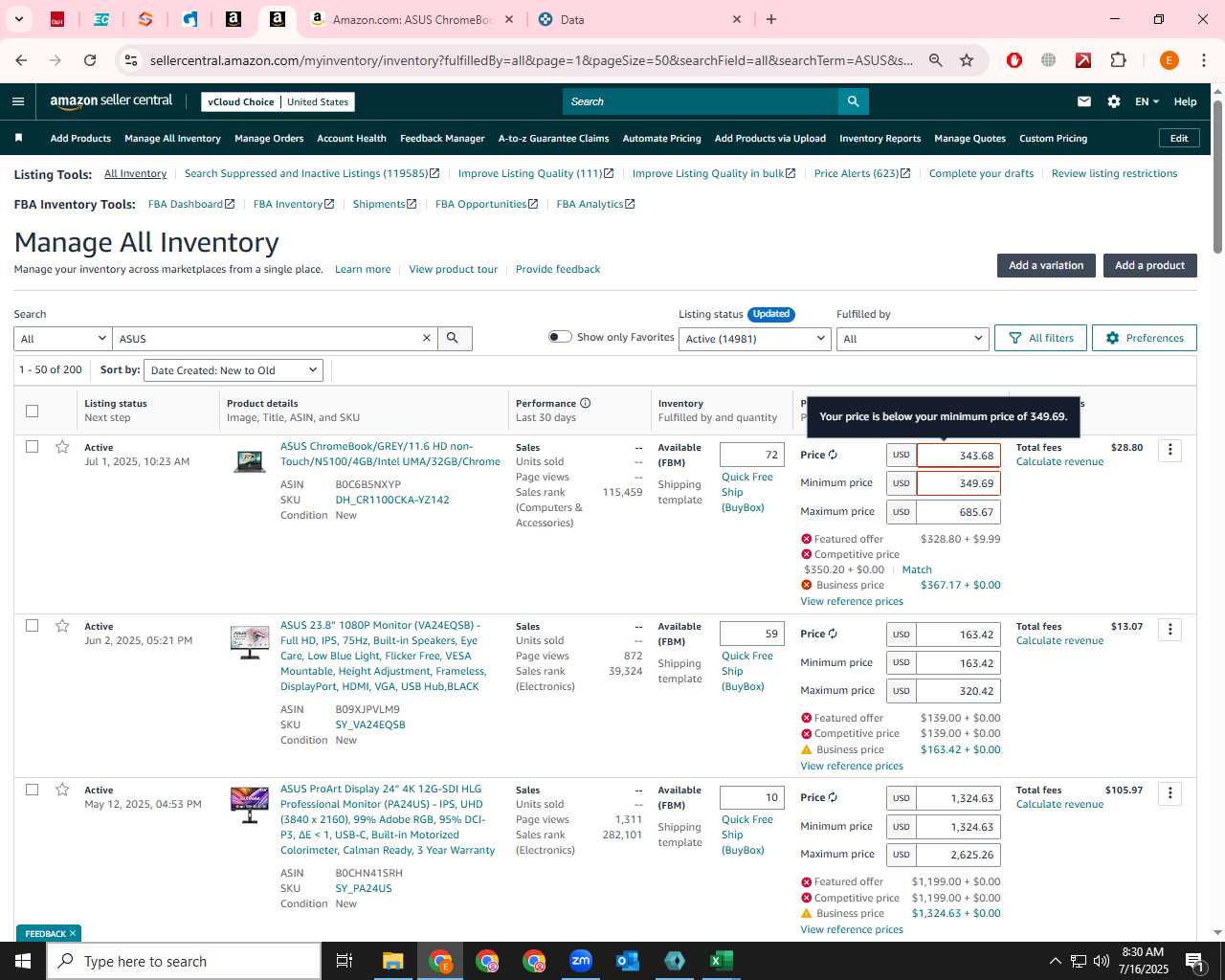
Task: Click the 23.8" Monitor maximum price 320.42
Action: (x=958, y=691)
